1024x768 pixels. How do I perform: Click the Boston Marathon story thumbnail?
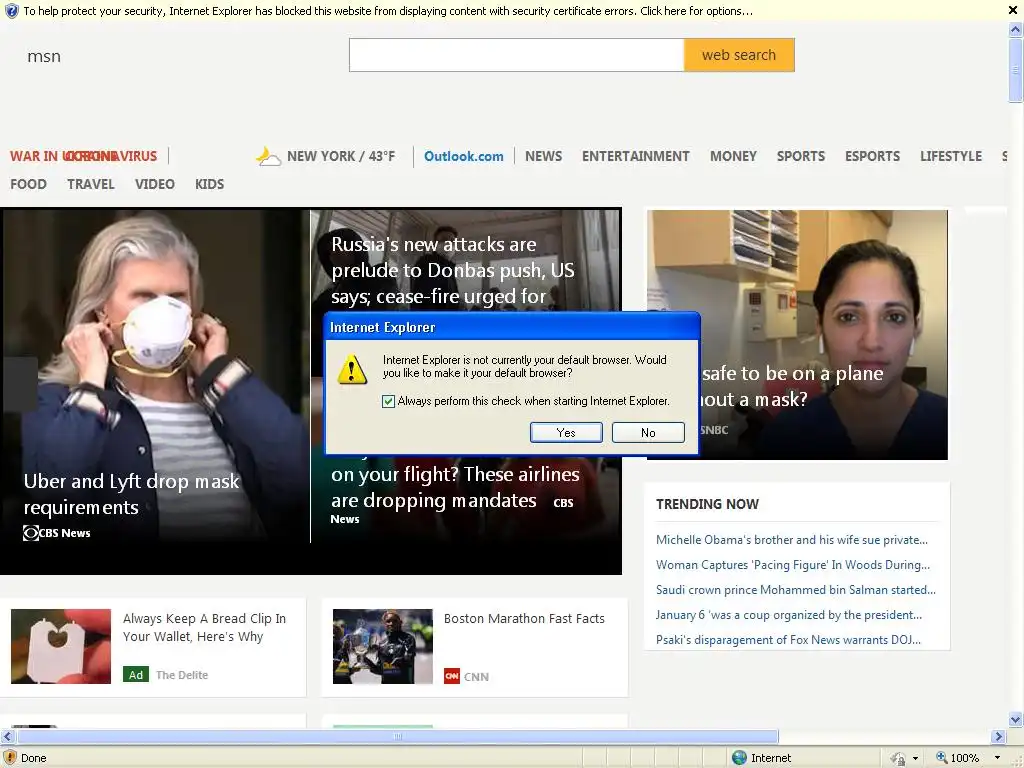(x=383, y=647)
